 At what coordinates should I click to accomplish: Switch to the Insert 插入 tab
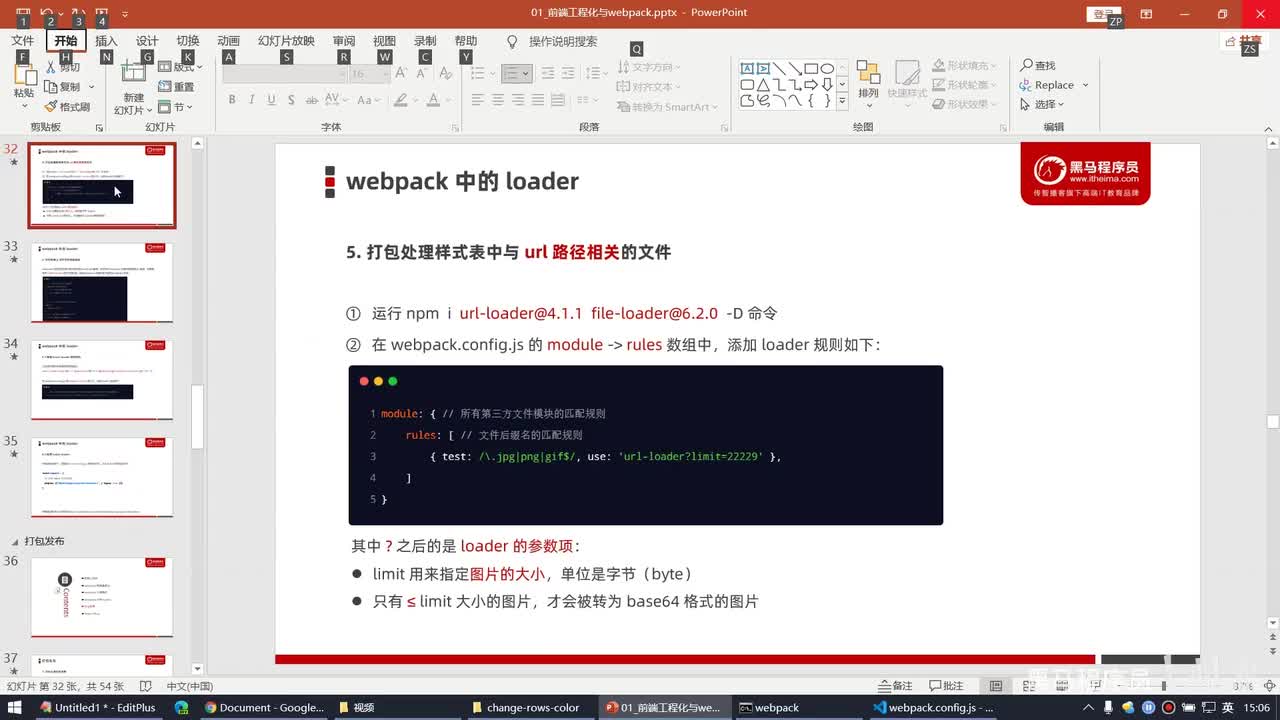pos(106,41)
